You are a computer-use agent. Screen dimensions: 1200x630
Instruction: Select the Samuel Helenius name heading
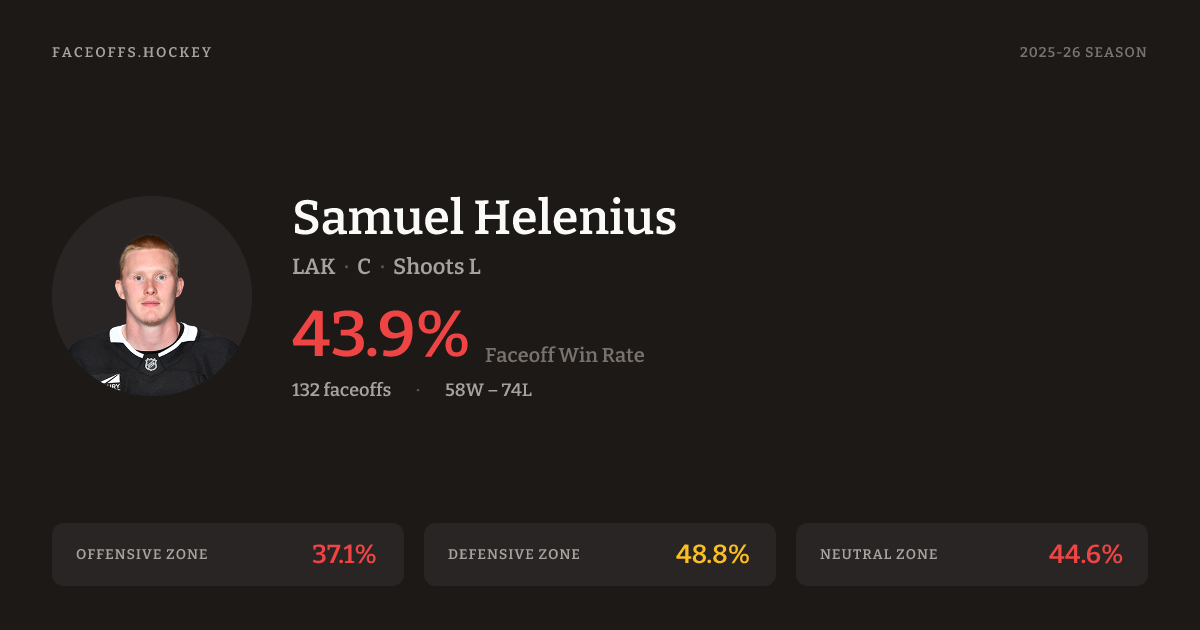pyautogui.click(x=484, y=217)
